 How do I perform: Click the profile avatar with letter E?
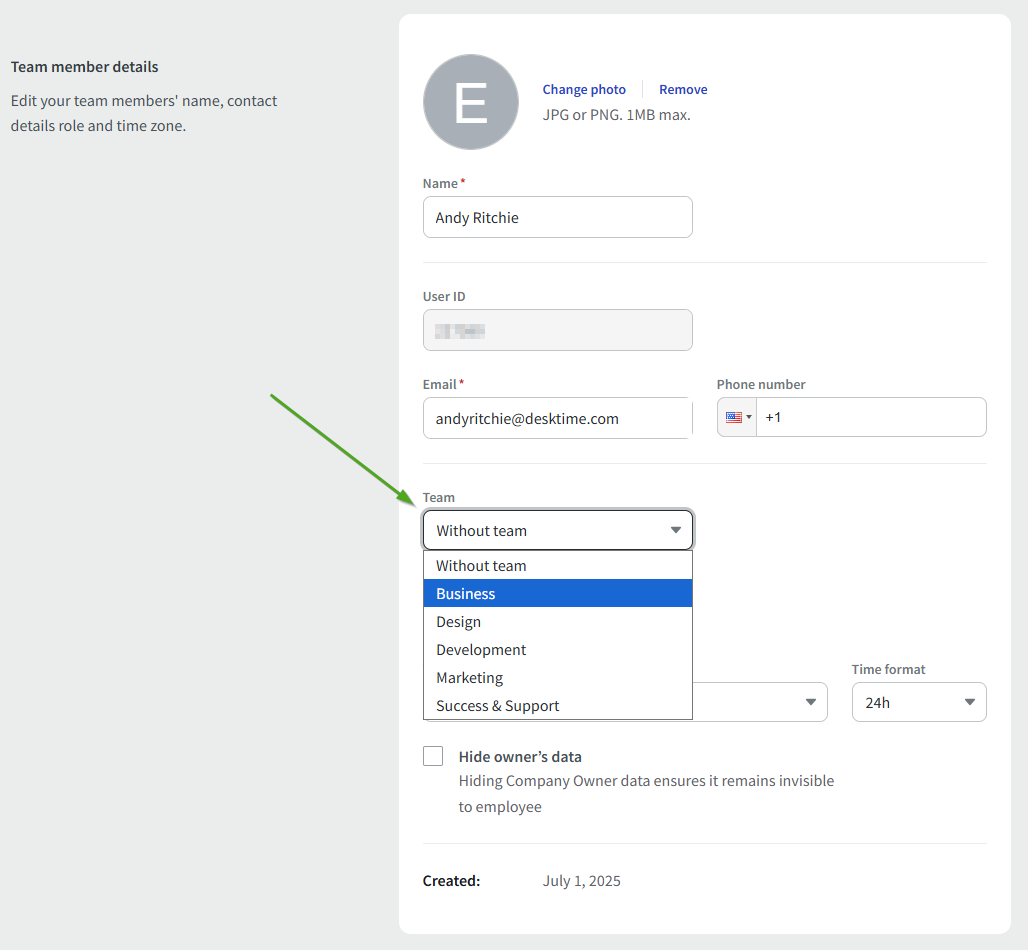[x=470, y=102]
